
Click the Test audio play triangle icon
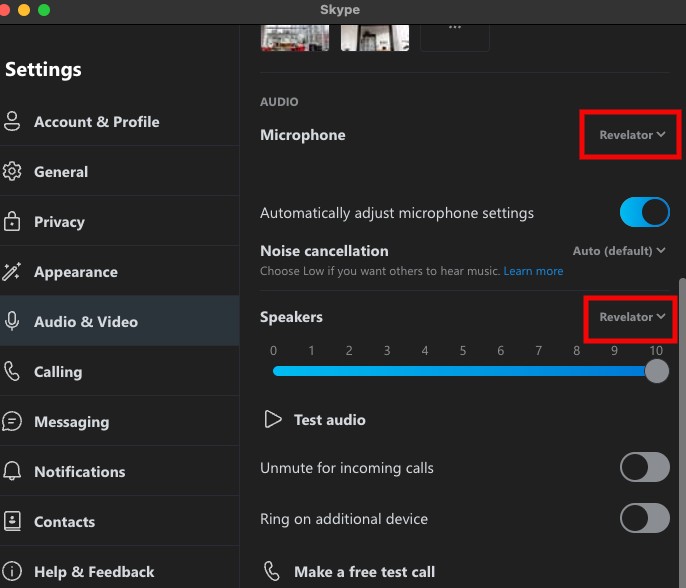(273, 419)
